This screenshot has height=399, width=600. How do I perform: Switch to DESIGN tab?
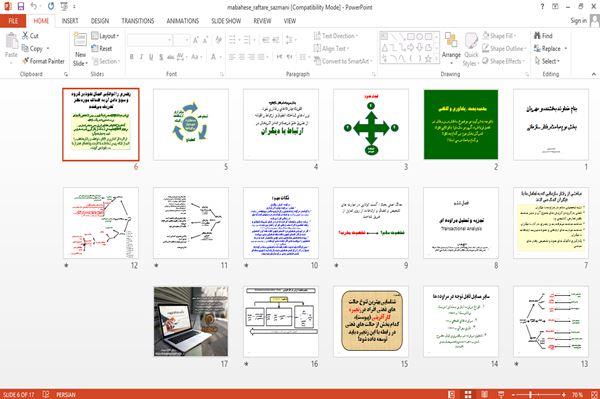(100, 21)
